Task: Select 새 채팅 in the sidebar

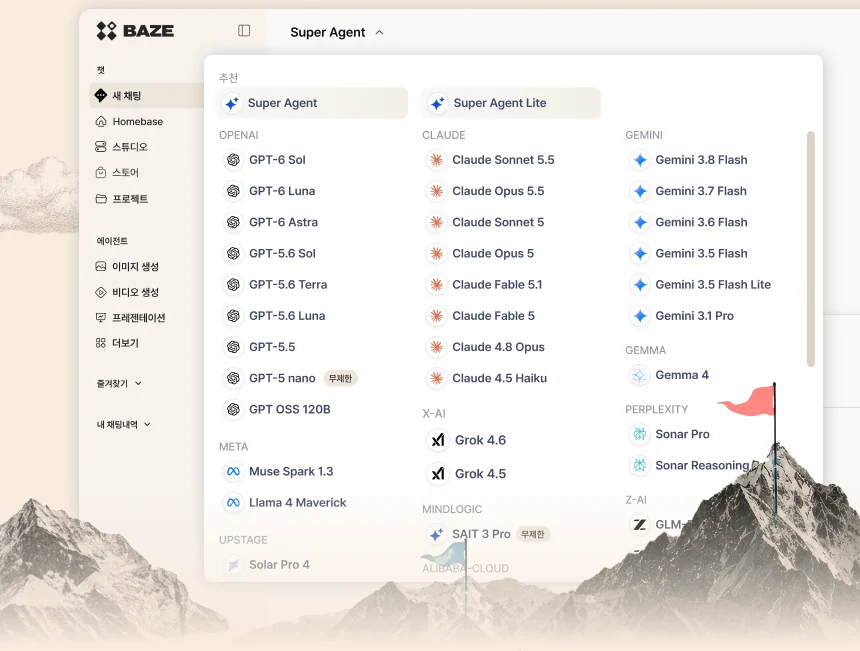Action: point(146,95)
